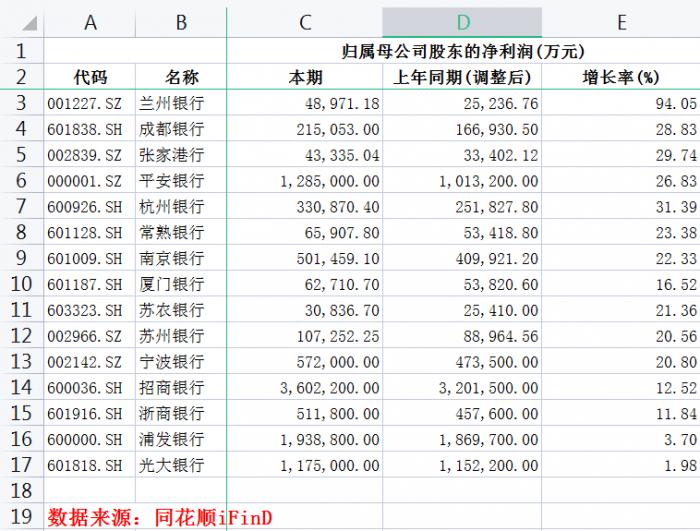Select column A header

pyautogui.click(x=90, y=22)
